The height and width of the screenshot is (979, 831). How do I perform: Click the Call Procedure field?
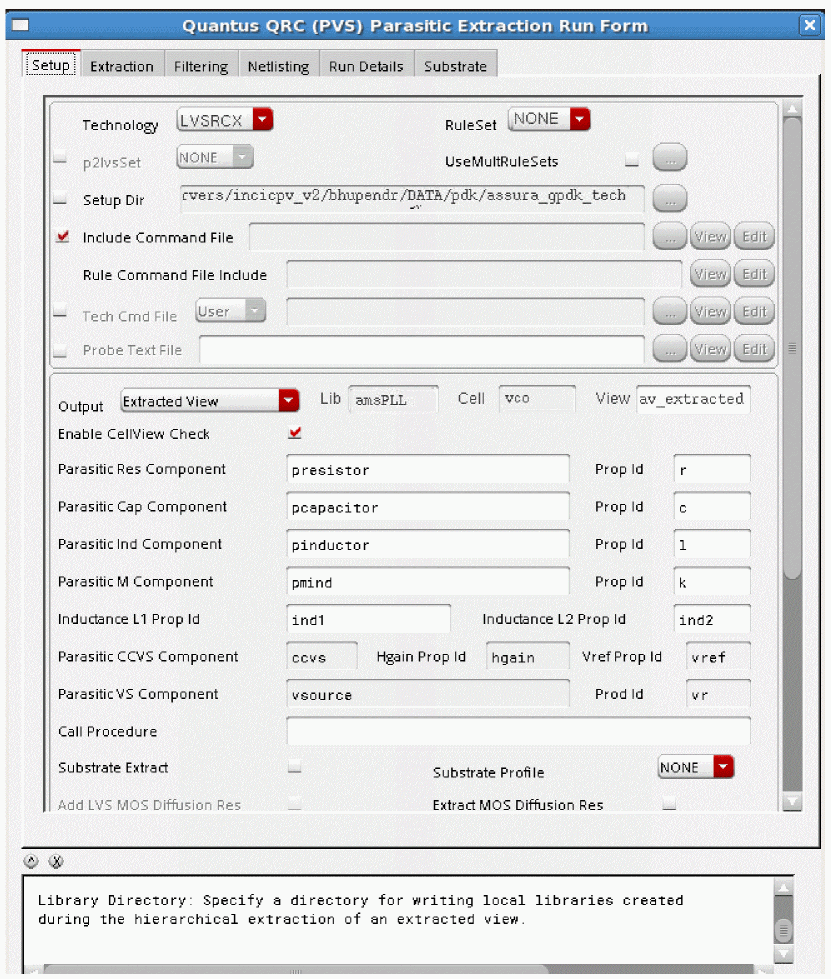click(518, 731)
